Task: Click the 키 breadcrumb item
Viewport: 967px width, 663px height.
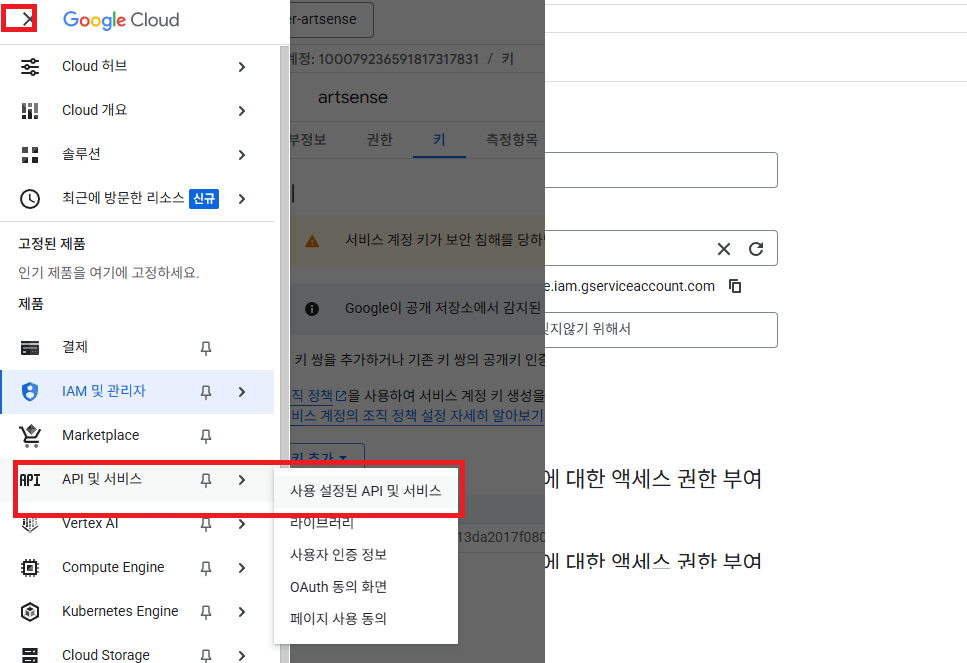Action: coord(507,59)
